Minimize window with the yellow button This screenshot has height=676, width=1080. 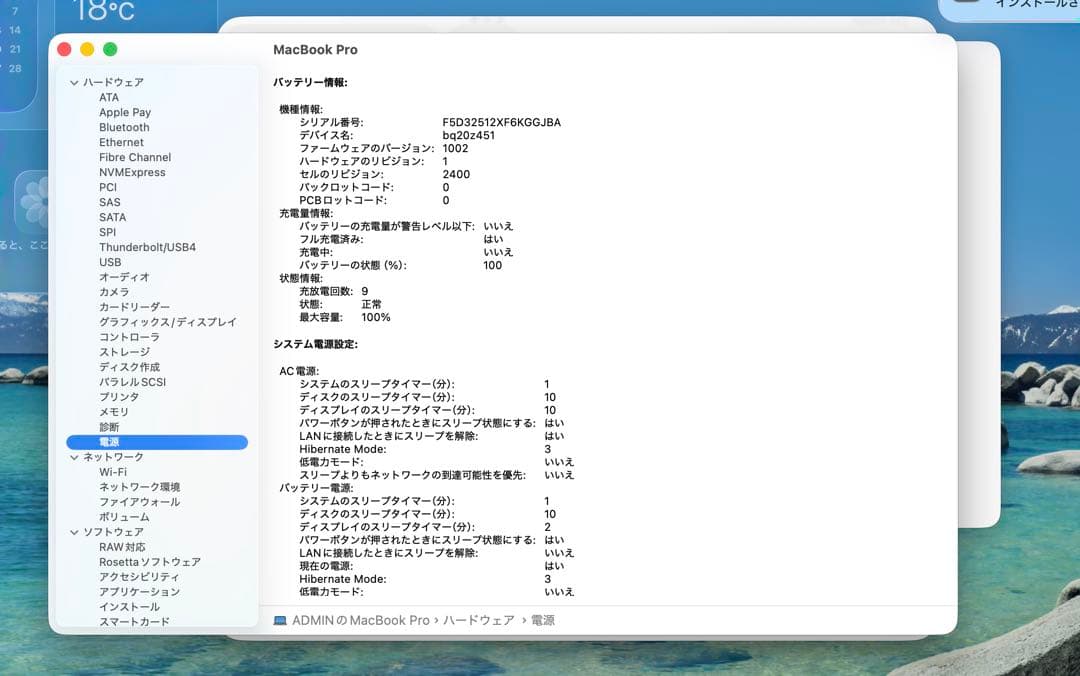[87, 50]
